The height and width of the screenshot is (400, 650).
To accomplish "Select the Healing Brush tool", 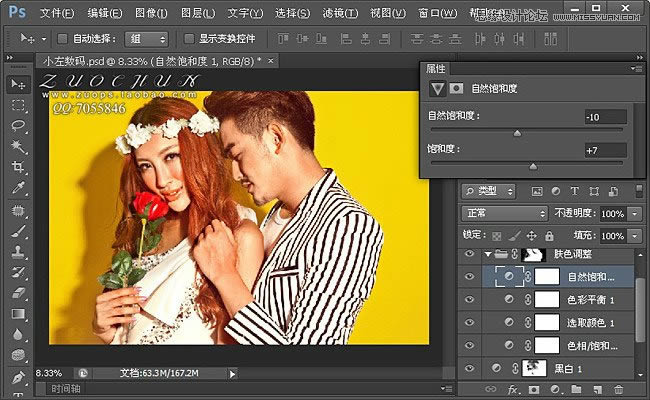I will (18, 210).
